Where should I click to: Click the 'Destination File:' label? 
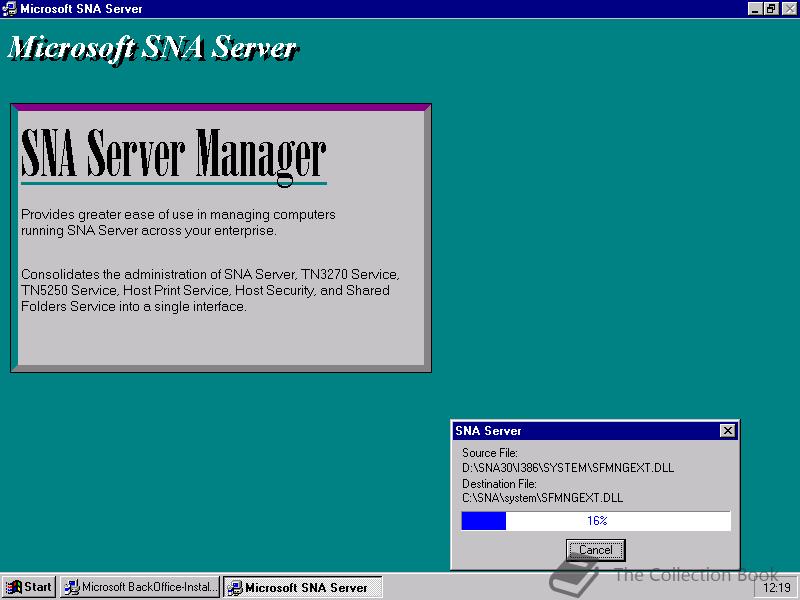tap(499, 483)
